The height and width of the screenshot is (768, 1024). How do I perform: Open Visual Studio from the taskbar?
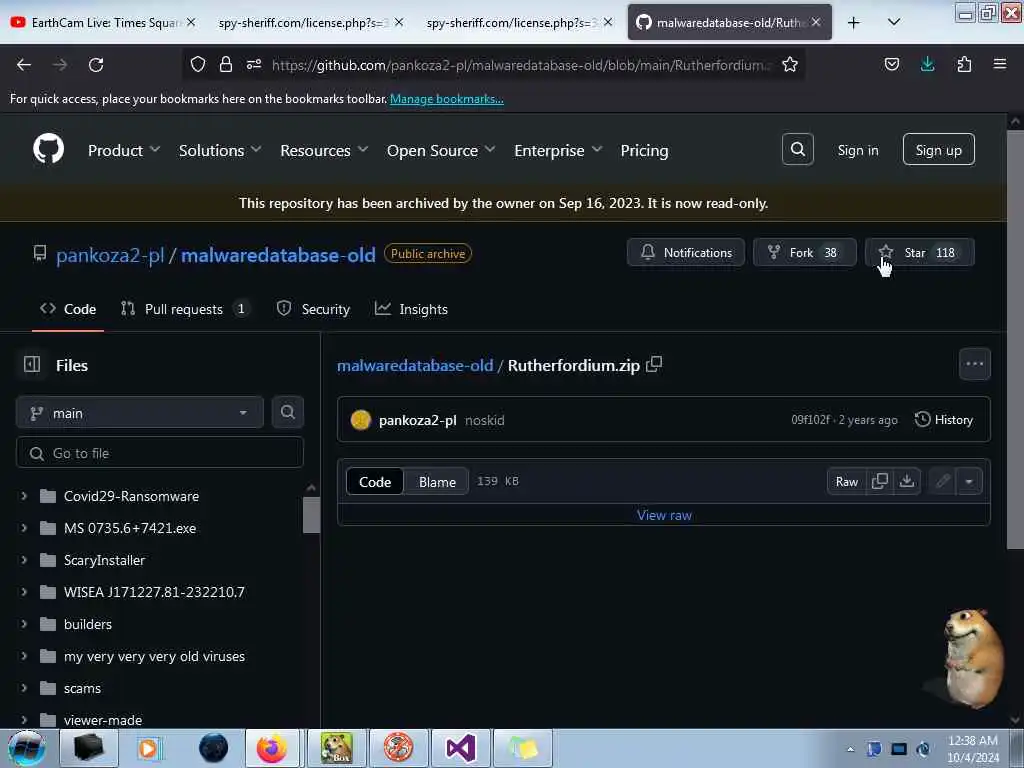pyautogui.click(x=460, y=748)
